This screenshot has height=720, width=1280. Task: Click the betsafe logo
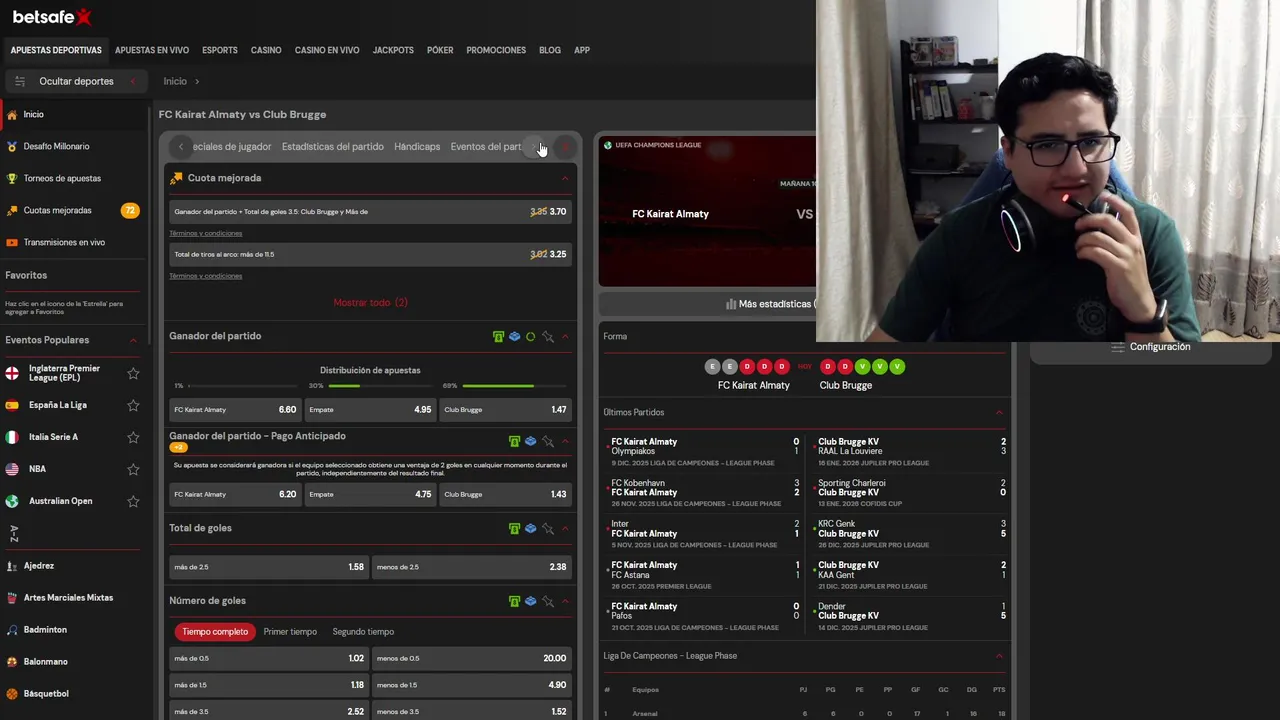click(51, 16)
